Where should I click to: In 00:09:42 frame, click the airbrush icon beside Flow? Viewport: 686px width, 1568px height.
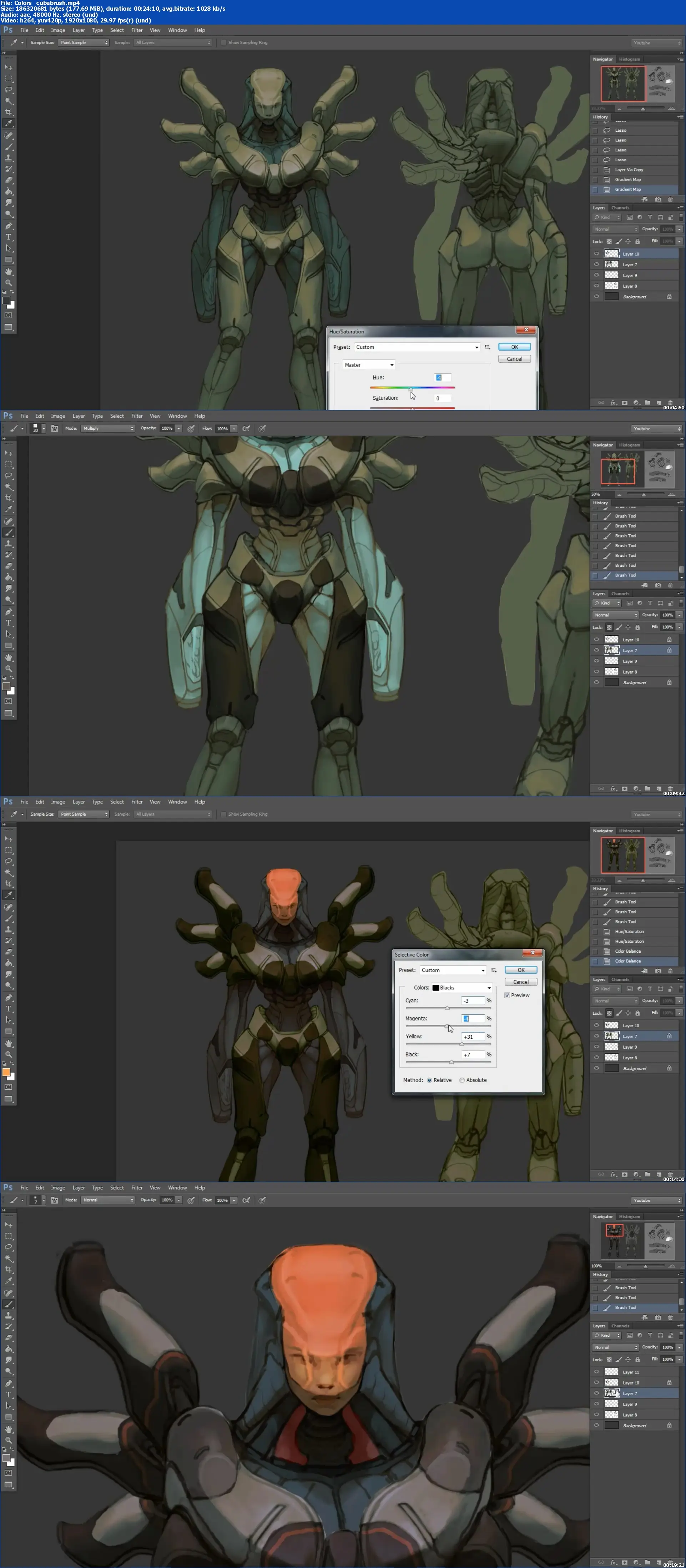(x=246, y=429)
